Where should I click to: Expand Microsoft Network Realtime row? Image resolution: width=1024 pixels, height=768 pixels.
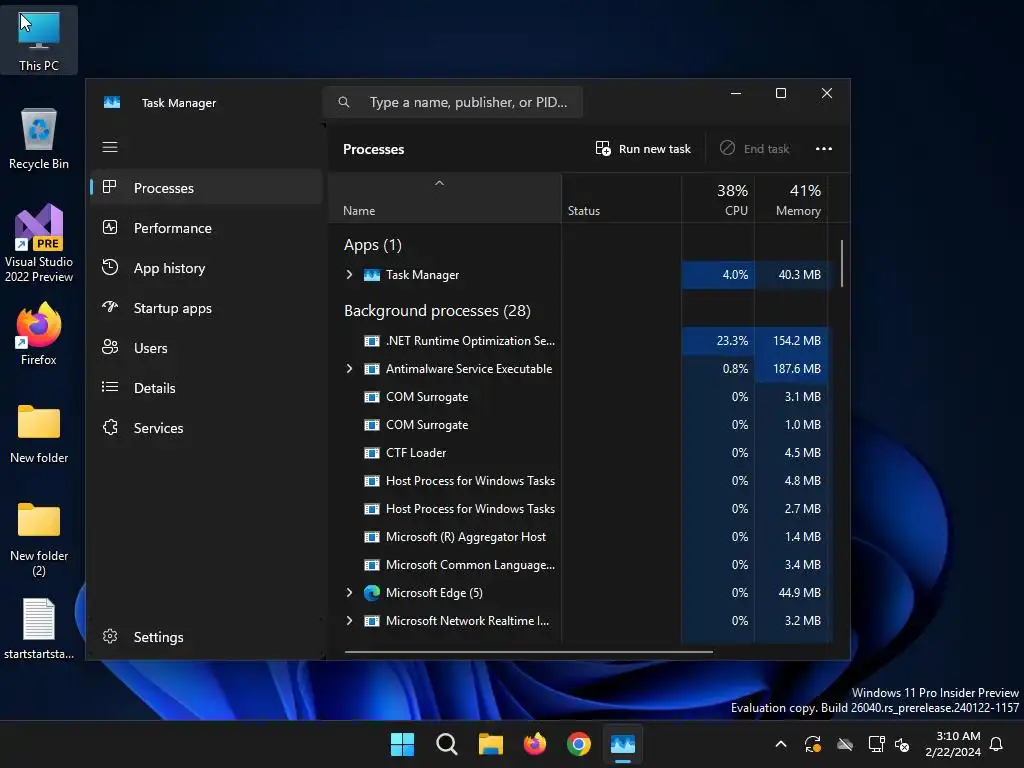coord(349,621)
